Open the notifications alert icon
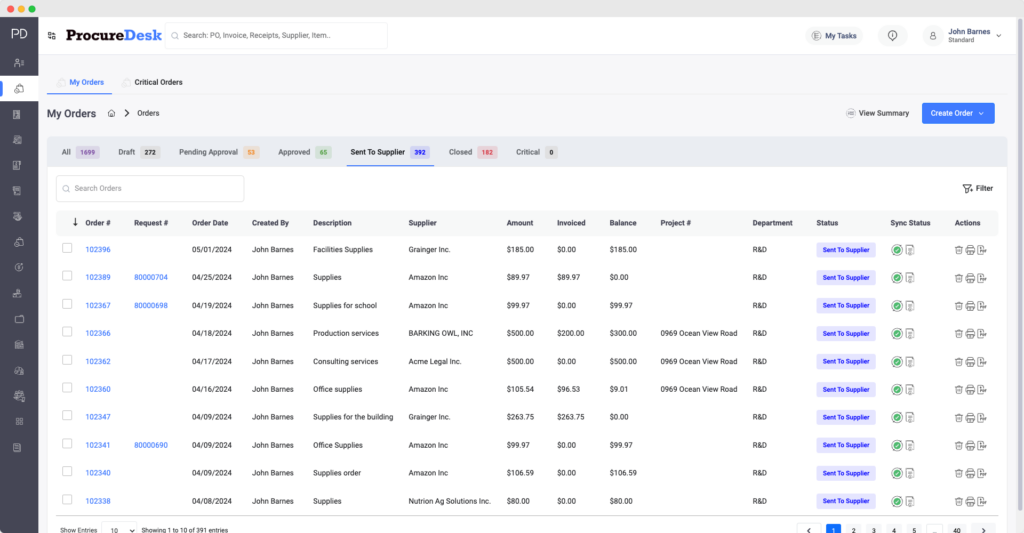 892,36
